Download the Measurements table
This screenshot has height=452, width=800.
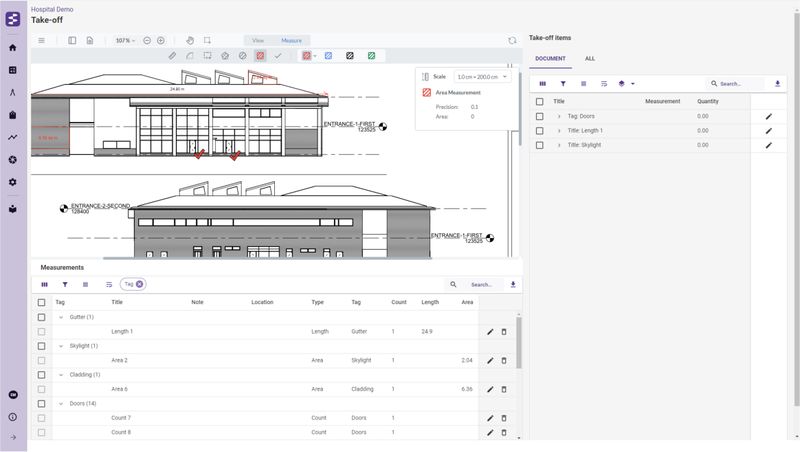click(513, 285)
